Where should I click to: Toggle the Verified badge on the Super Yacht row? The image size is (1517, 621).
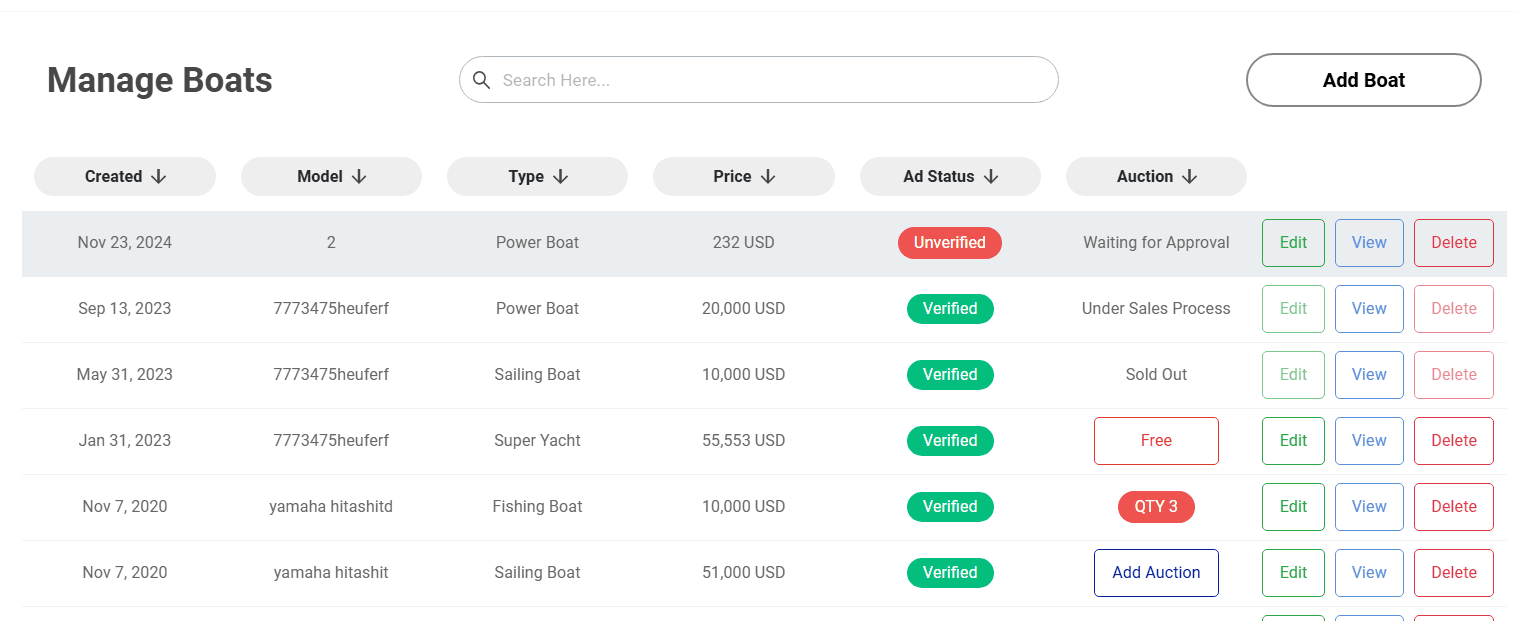coord(950,440)
